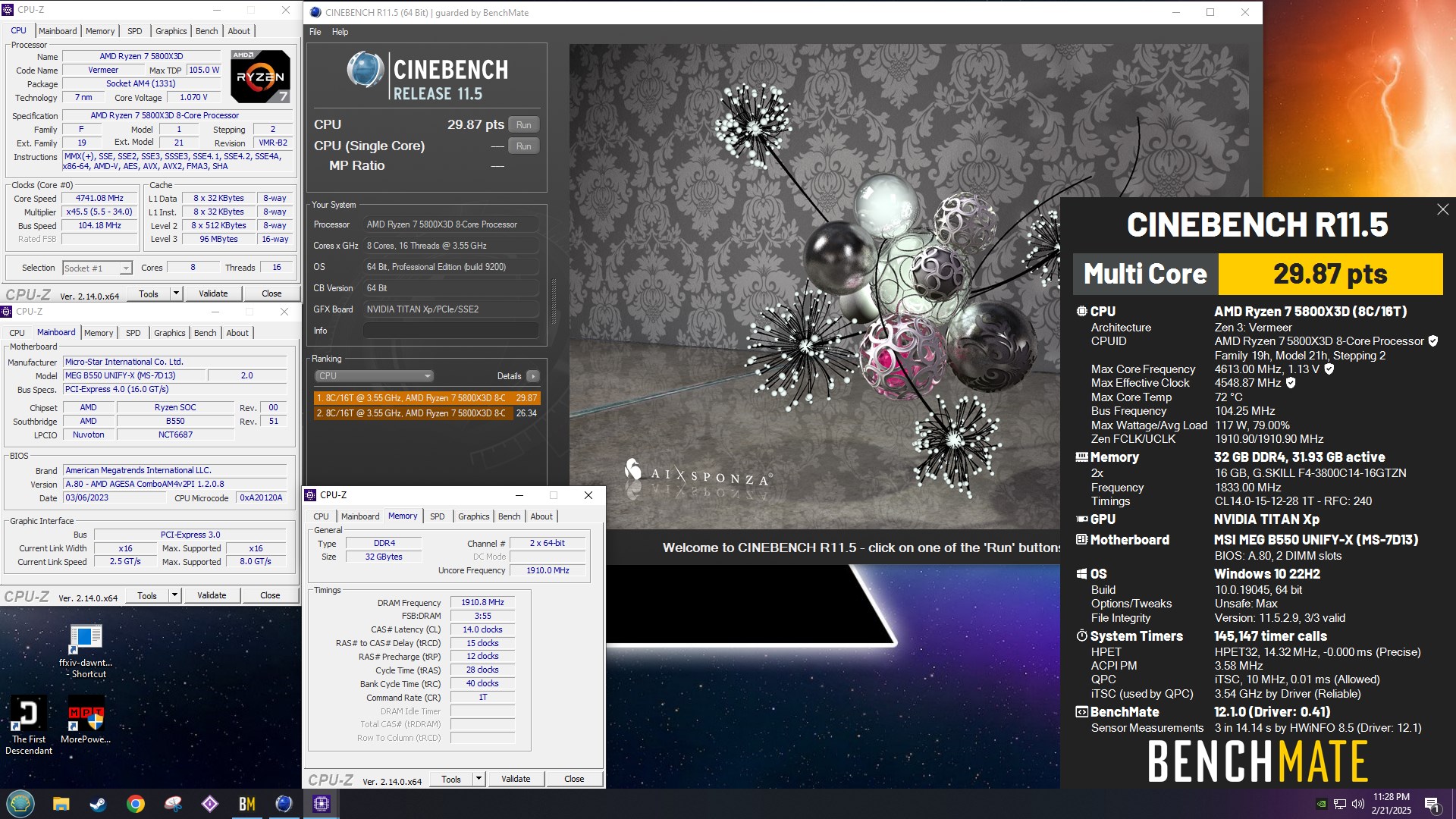The image size is (1456, 819).
Task: Click Close in top CPU-Z window footer
Action: click(271, 293)
